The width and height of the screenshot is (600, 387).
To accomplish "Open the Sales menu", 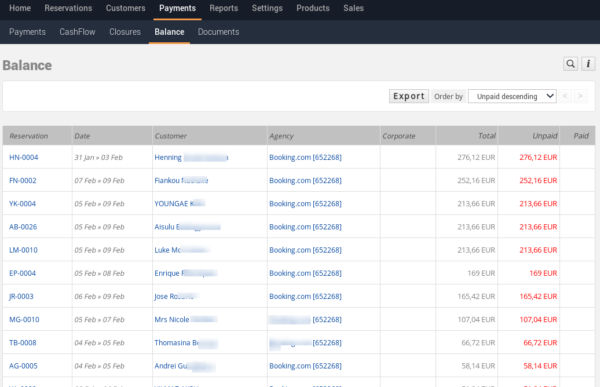I will coord(353,8).
